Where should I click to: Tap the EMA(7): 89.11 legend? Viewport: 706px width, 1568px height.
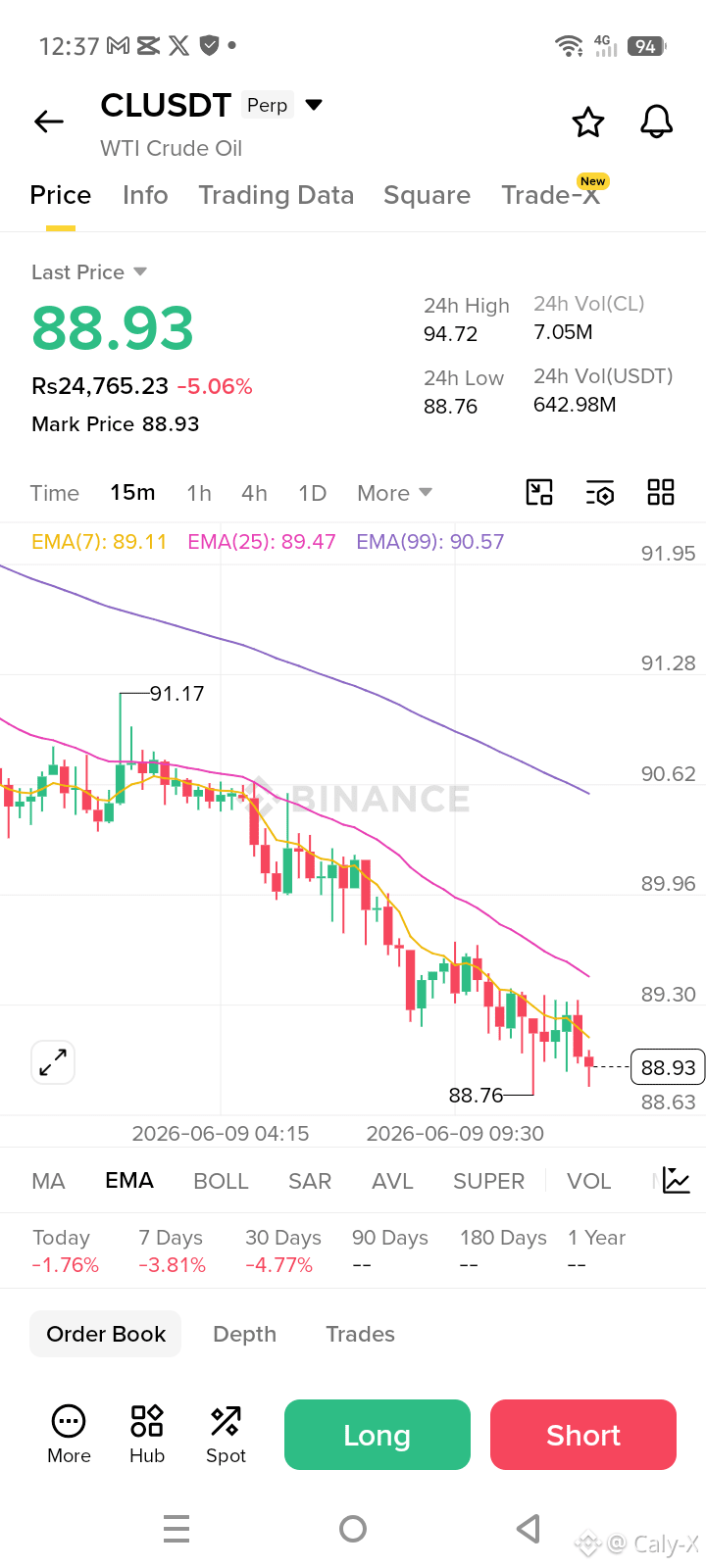click(x=99, y=542)
